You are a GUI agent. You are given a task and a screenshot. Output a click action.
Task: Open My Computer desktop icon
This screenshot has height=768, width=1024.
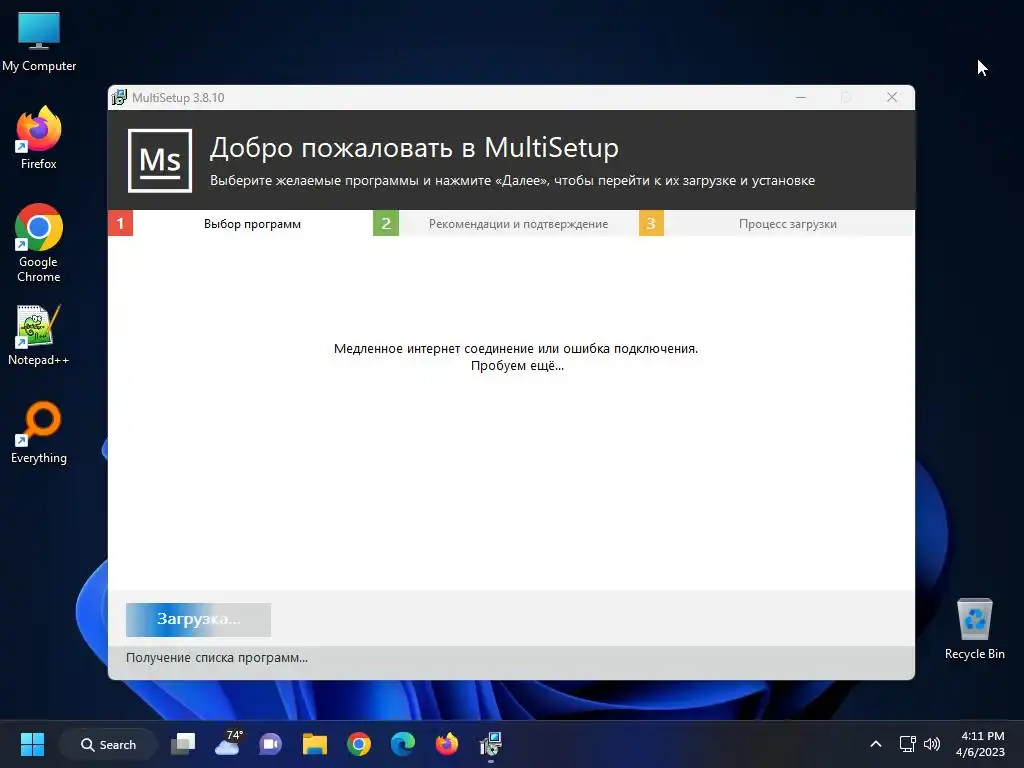point(39,41)
